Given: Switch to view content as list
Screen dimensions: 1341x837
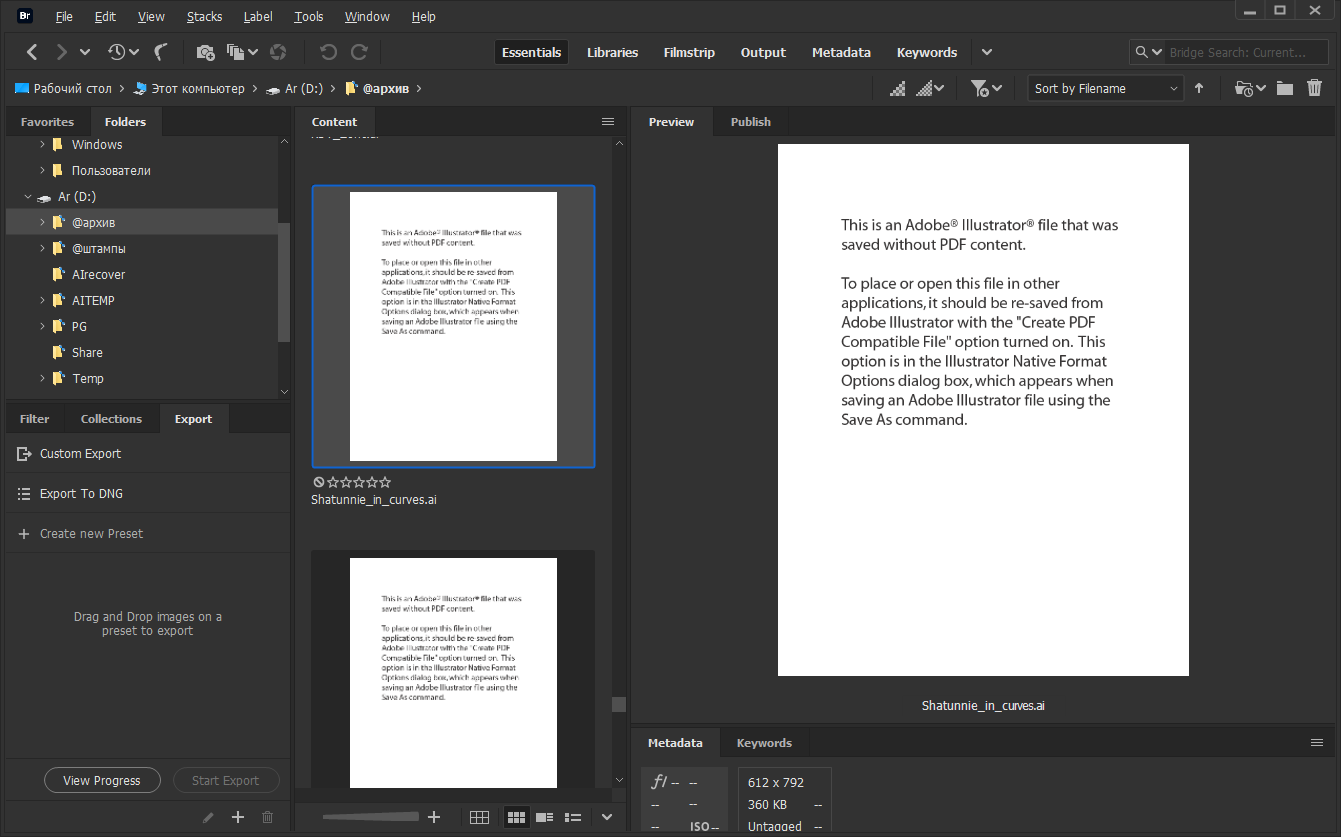Looking at the screenshot, I should (573, 817).
